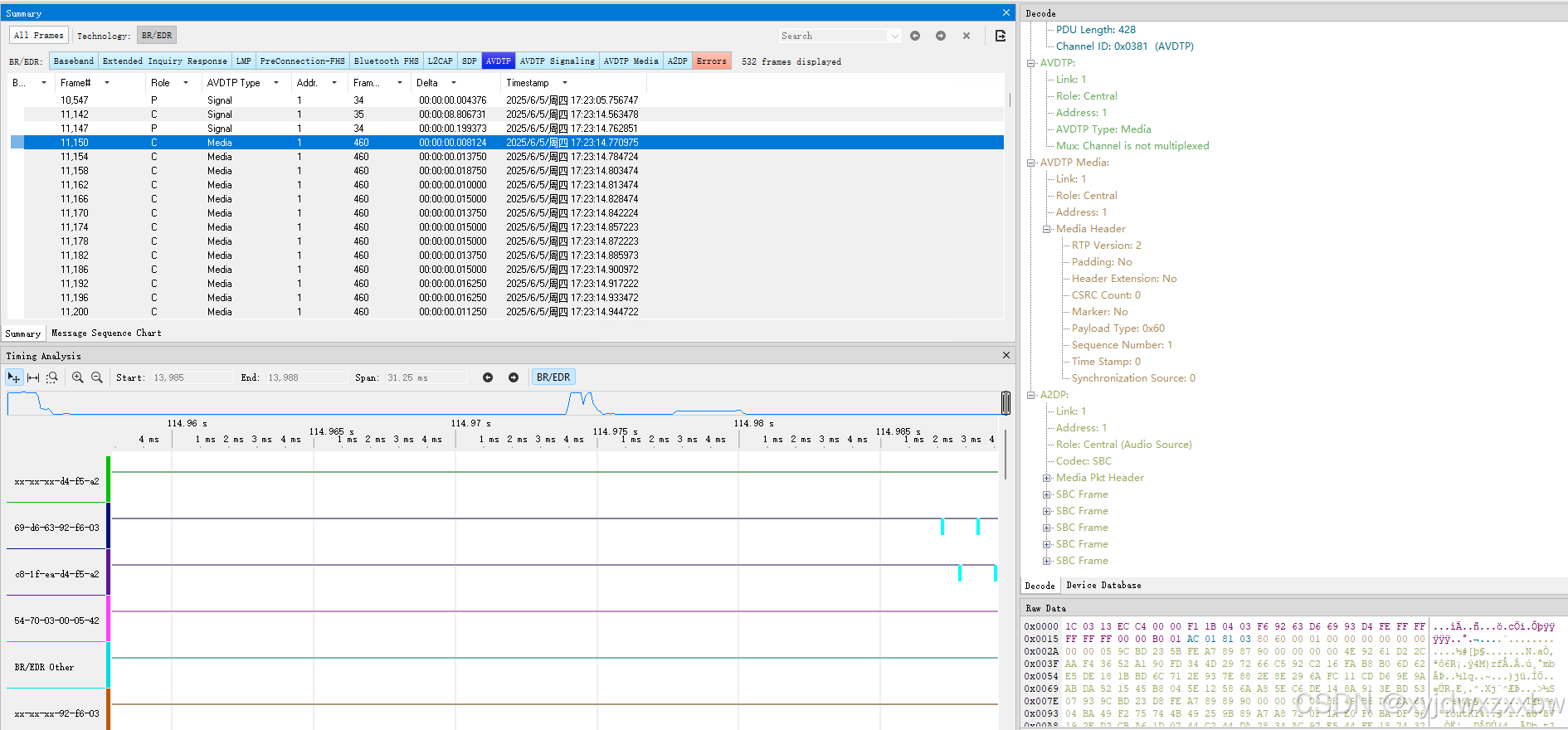Enable the Errors filter

(x=712, y=61)
